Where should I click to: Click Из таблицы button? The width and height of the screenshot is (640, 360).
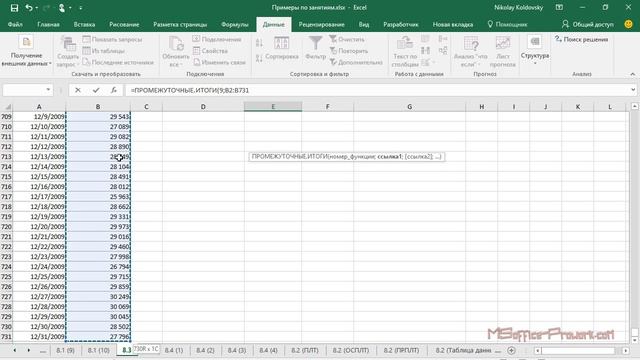tap(104, 51)
